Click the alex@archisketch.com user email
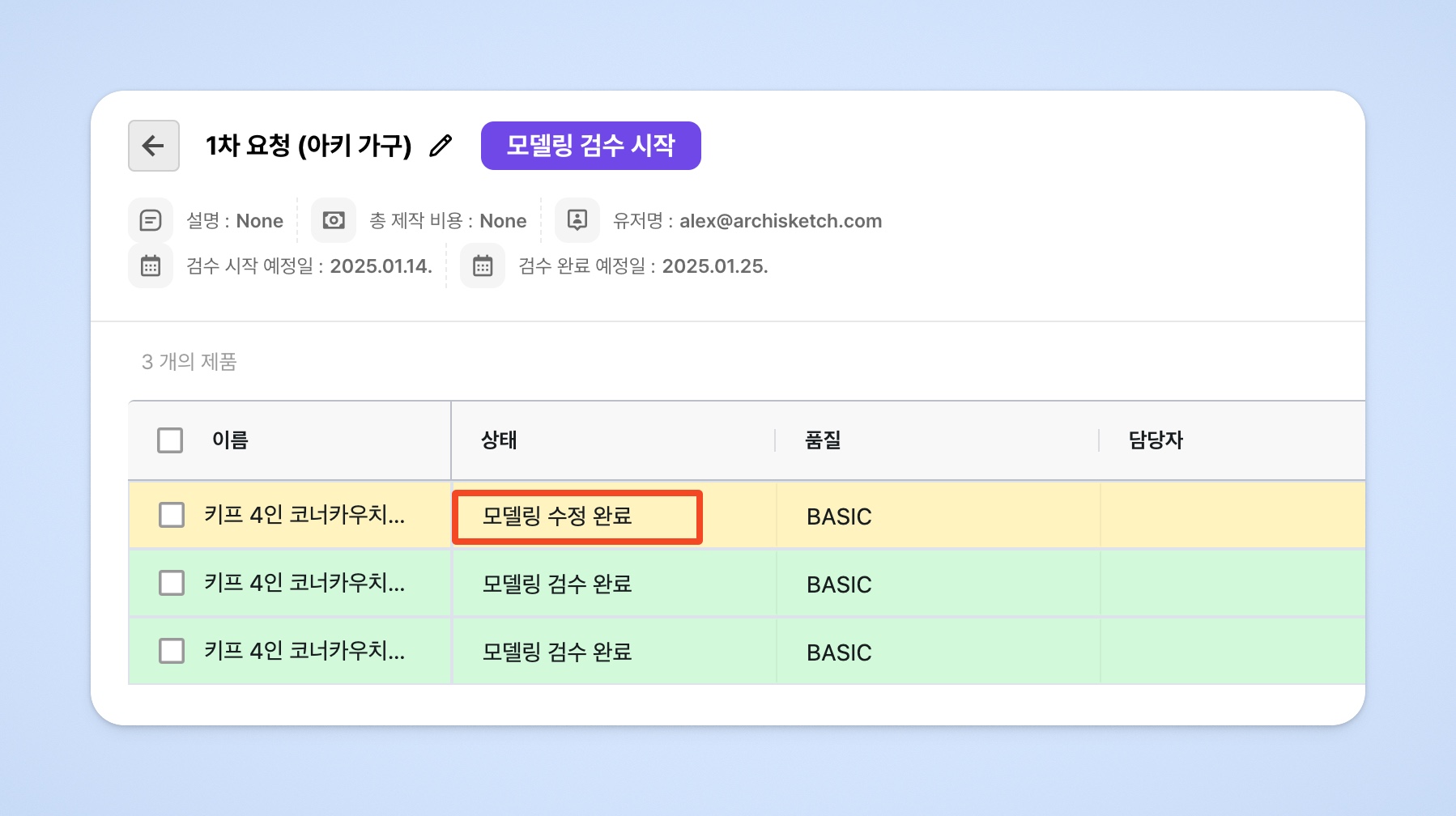 point(781,221)
